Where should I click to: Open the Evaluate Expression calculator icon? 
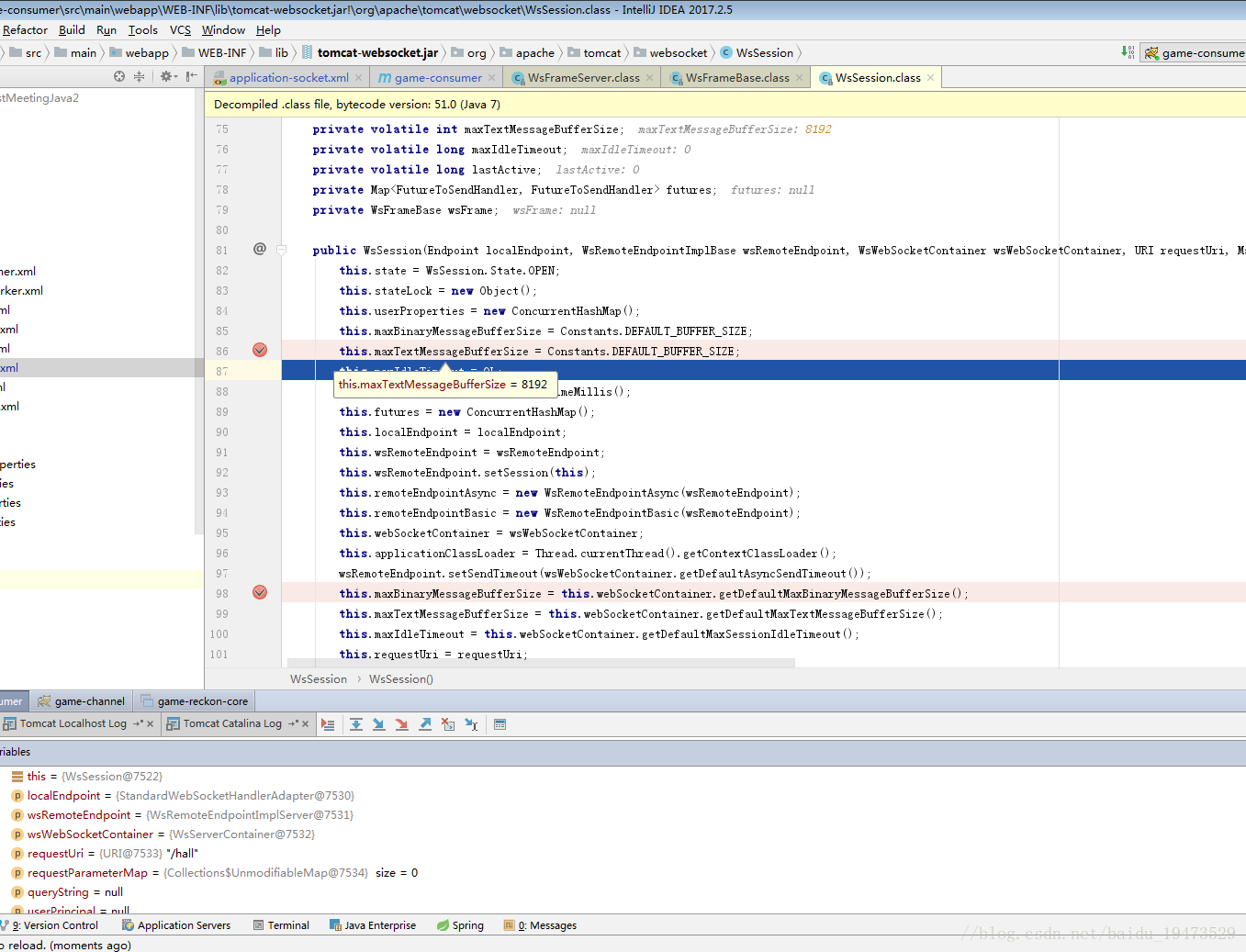click(500, 724)
